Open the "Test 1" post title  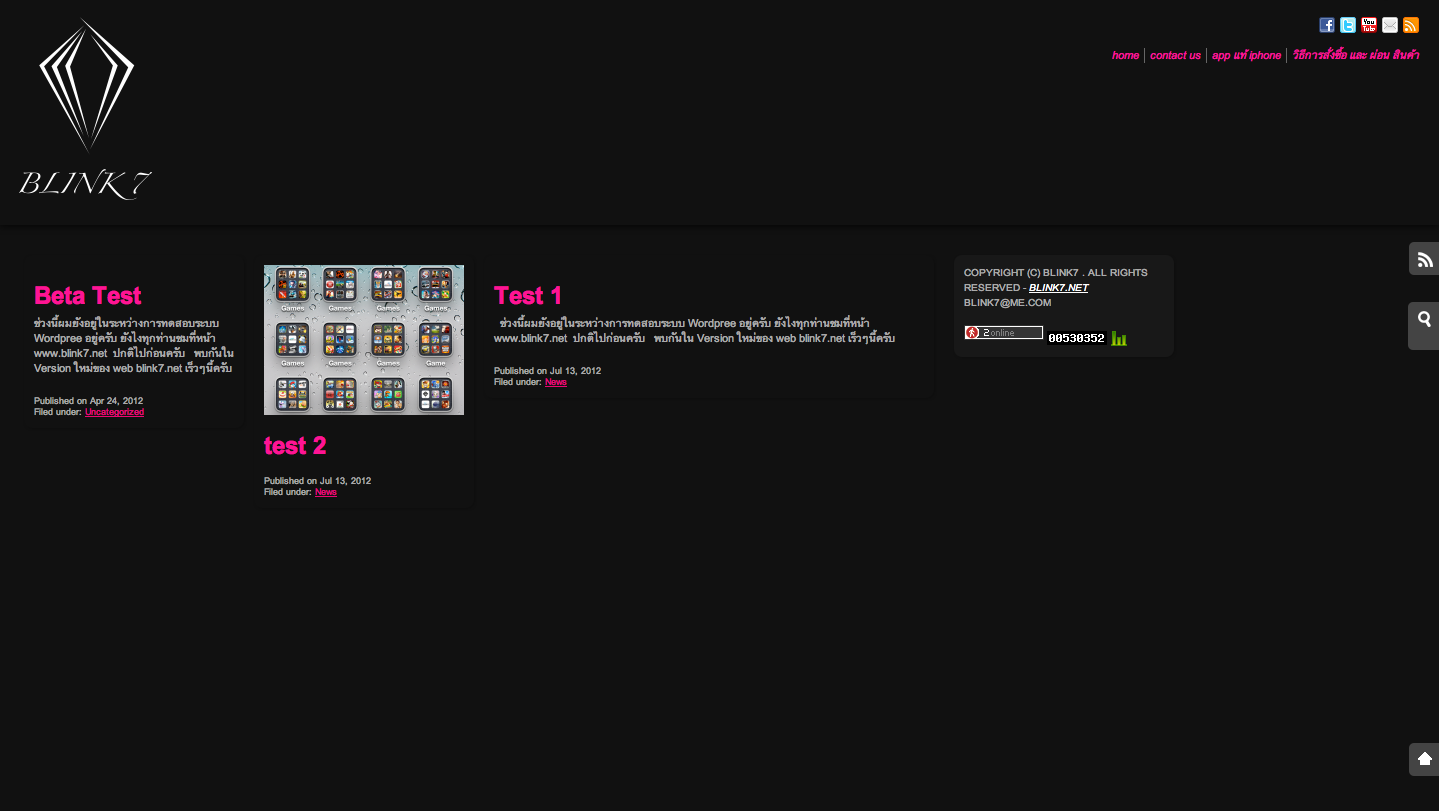click(x=528, y=295)
